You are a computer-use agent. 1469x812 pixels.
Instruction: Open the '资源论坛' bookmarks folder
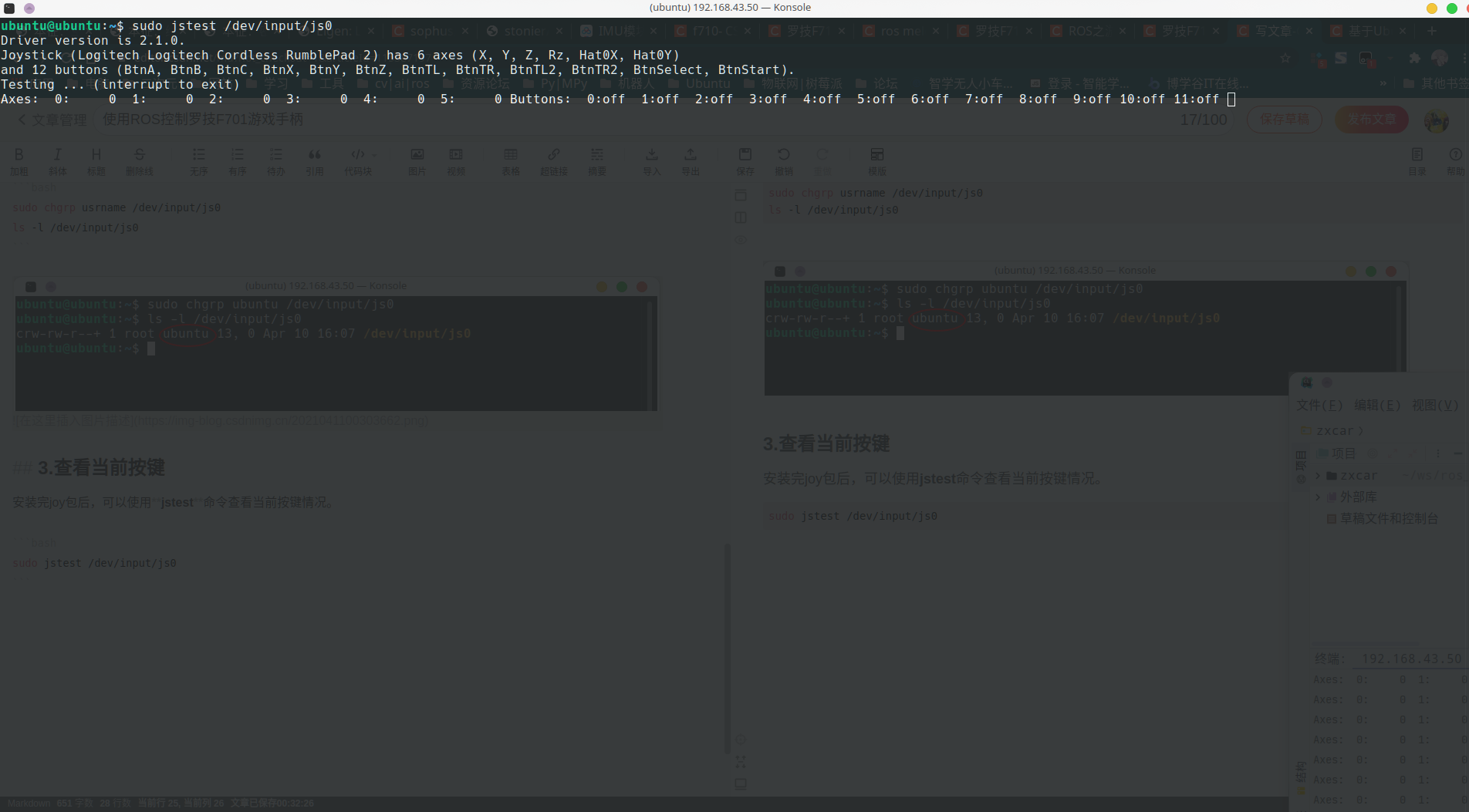(476, 83)
